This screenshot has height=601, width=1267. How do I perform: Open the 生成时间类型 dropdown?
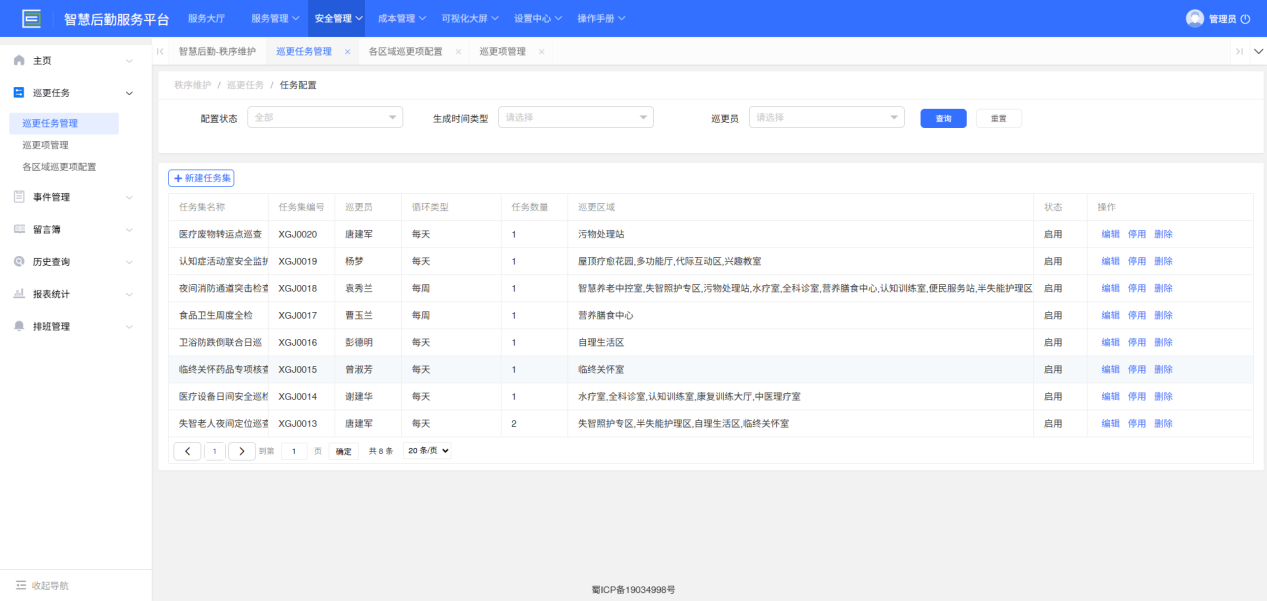[576, 117]
